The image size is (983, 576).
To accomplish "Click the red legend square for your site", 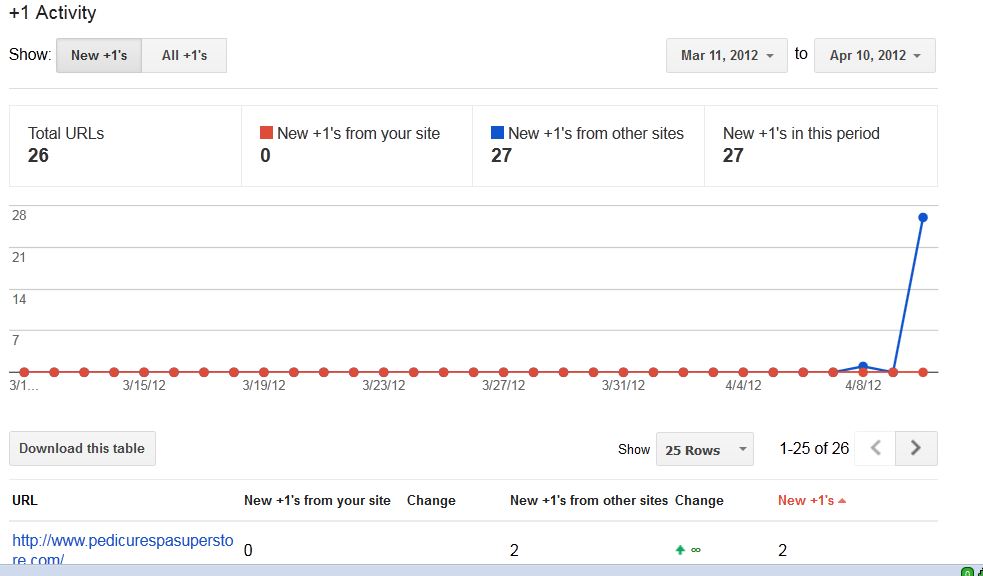I will click(x=266, y=133).
